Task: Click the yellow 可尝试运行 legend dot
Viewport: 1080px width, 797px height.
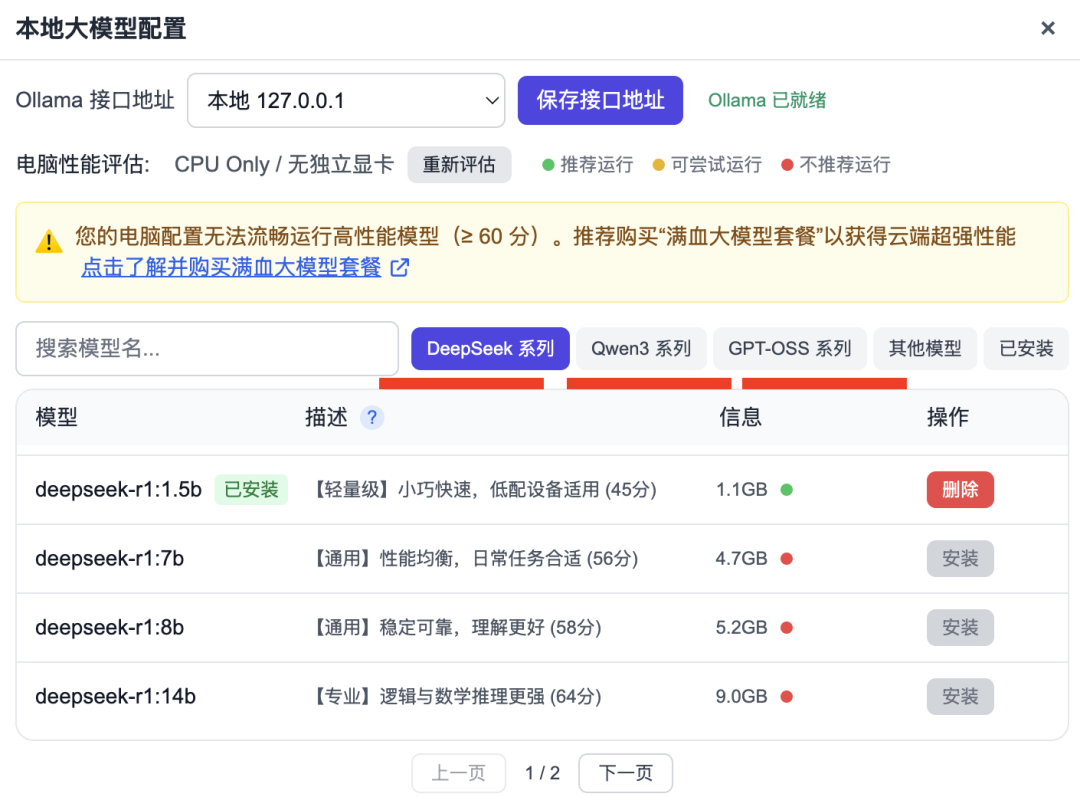Action: (x=658, y=165)
